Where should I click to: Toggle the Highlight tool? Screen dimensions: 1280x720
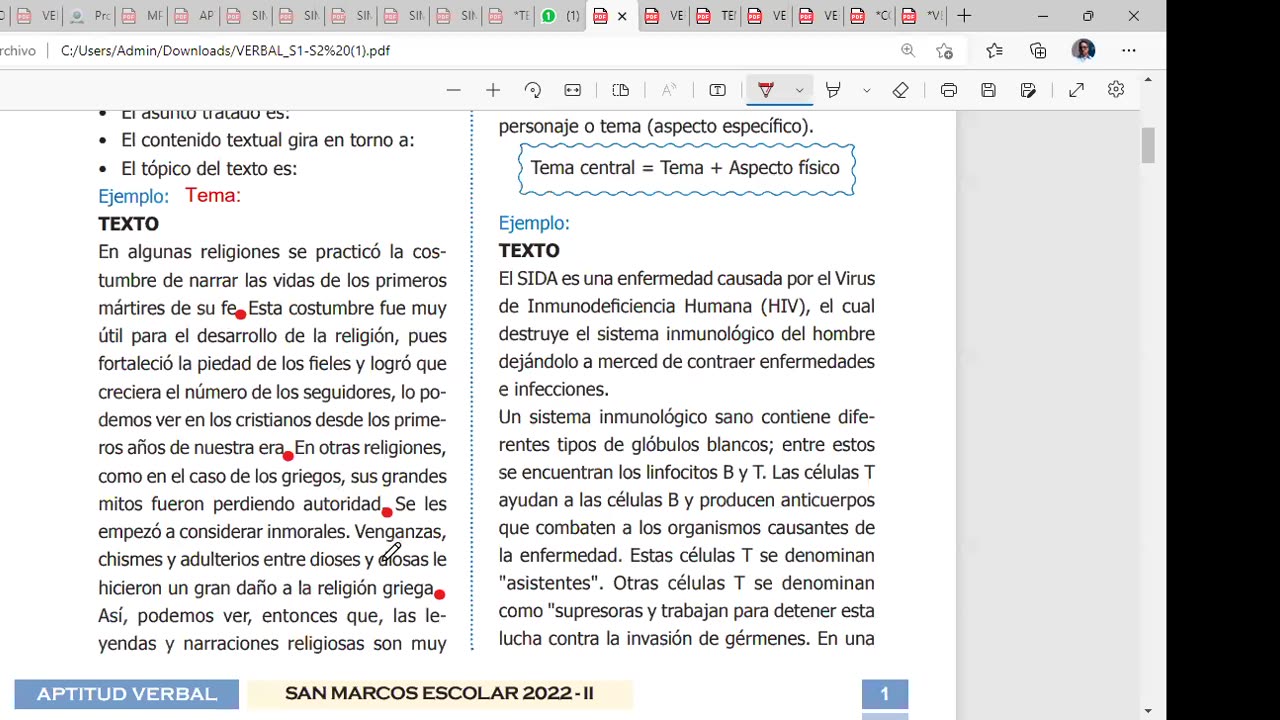(x=833, y=90)
